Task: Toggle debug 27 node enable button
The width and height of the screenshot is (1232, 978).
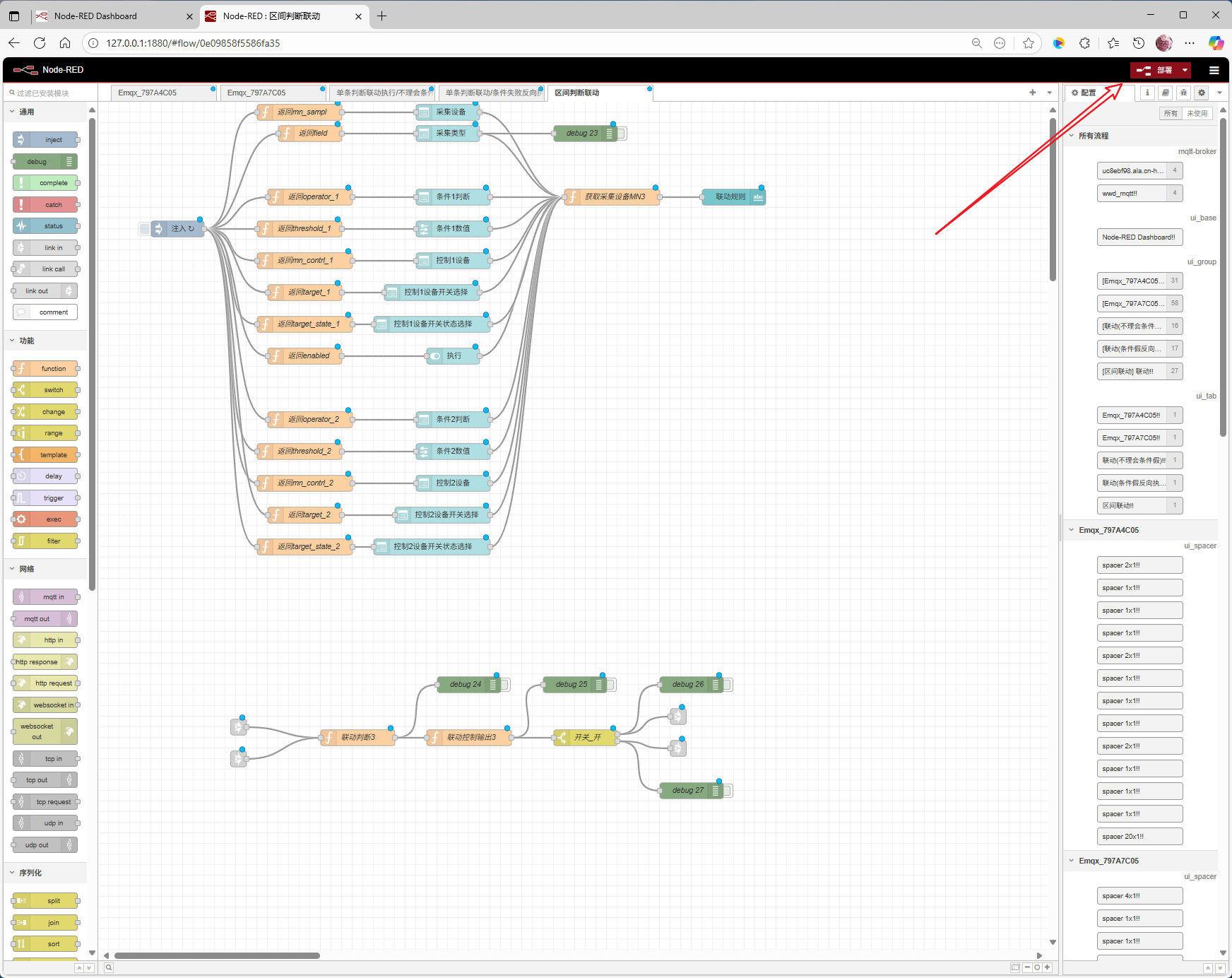Action: tap(728, 791)
